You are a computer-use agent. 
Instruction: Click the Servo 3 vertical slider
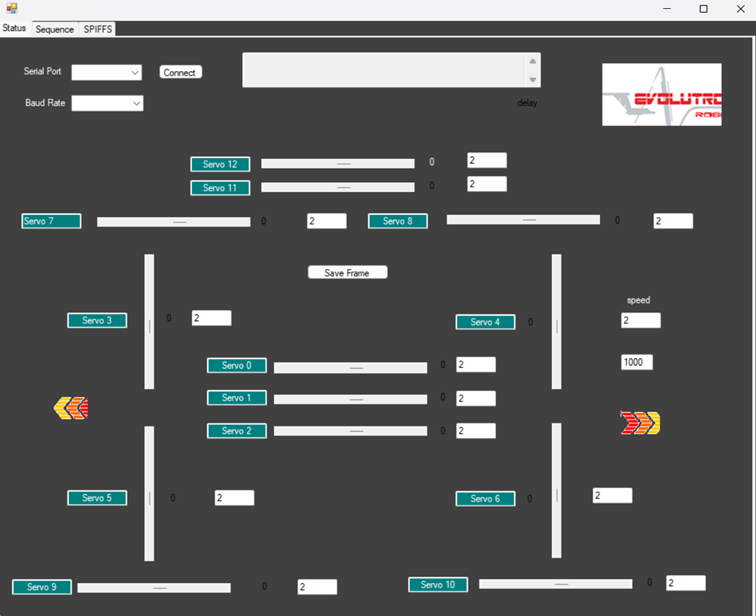(149, 322)
